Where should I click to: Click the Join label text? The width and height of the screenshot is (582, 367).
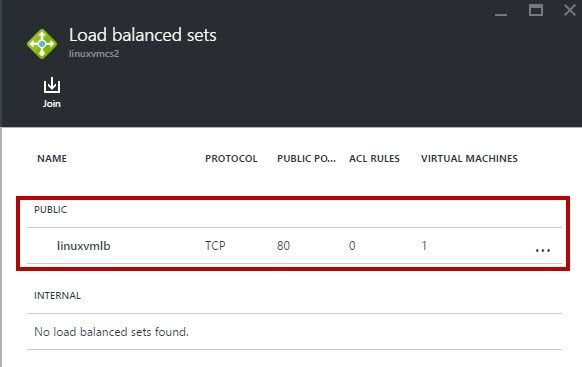(52, 104)
